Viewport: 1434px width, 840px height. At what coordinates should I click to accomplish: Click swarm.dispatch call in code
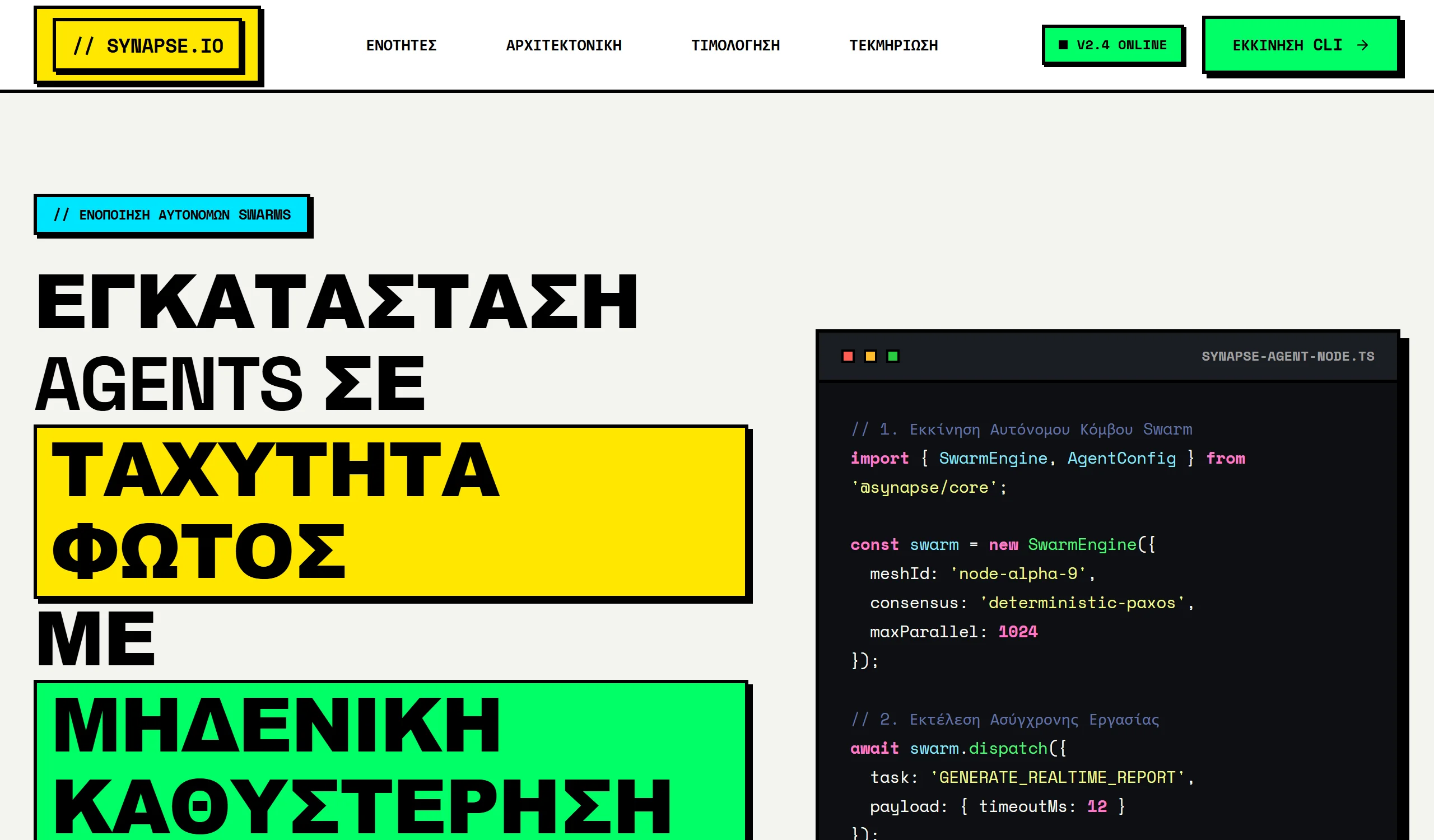point(978,748)
